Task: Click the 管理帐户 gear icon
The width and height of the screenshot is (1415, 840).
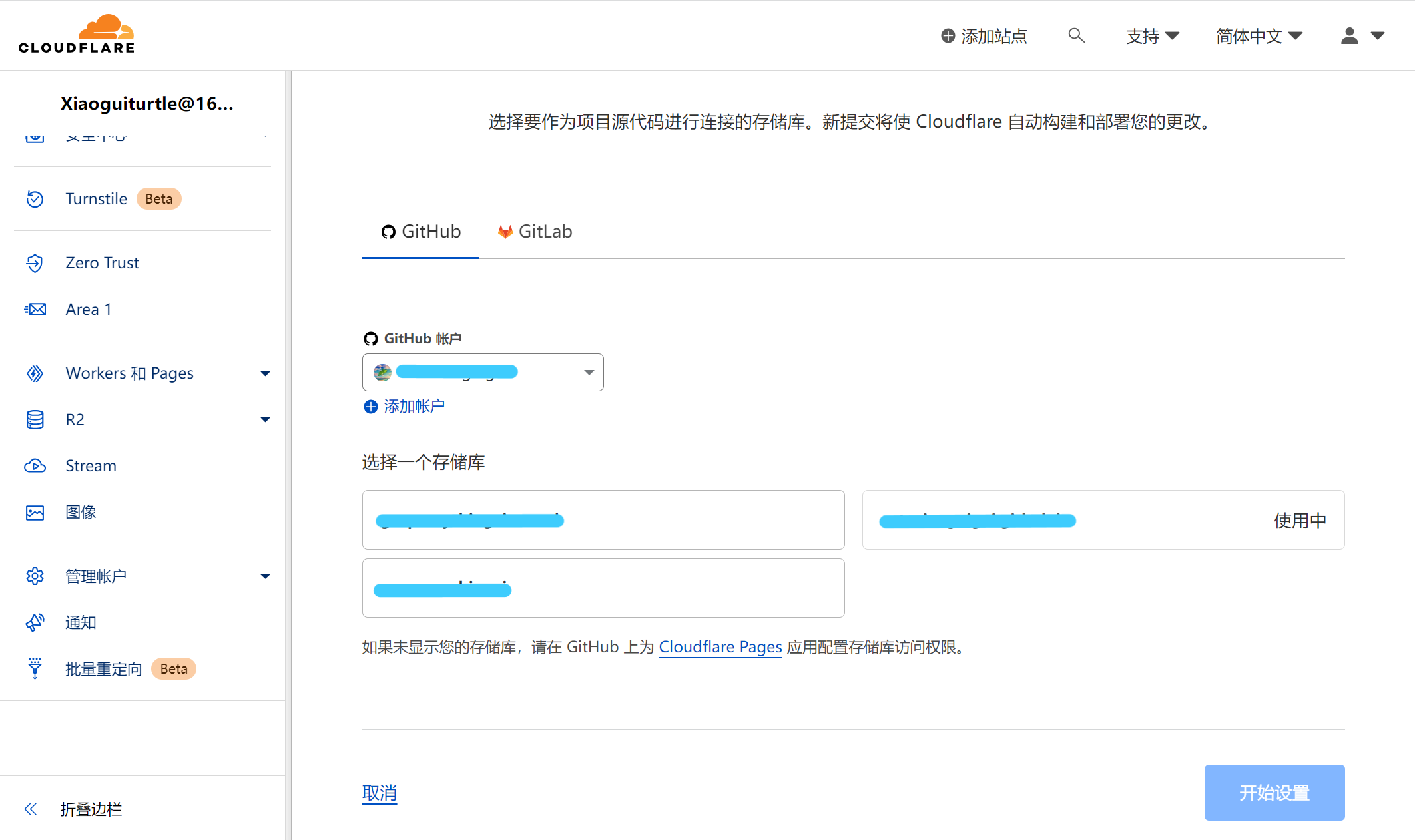Action: (x=35, y=576)
